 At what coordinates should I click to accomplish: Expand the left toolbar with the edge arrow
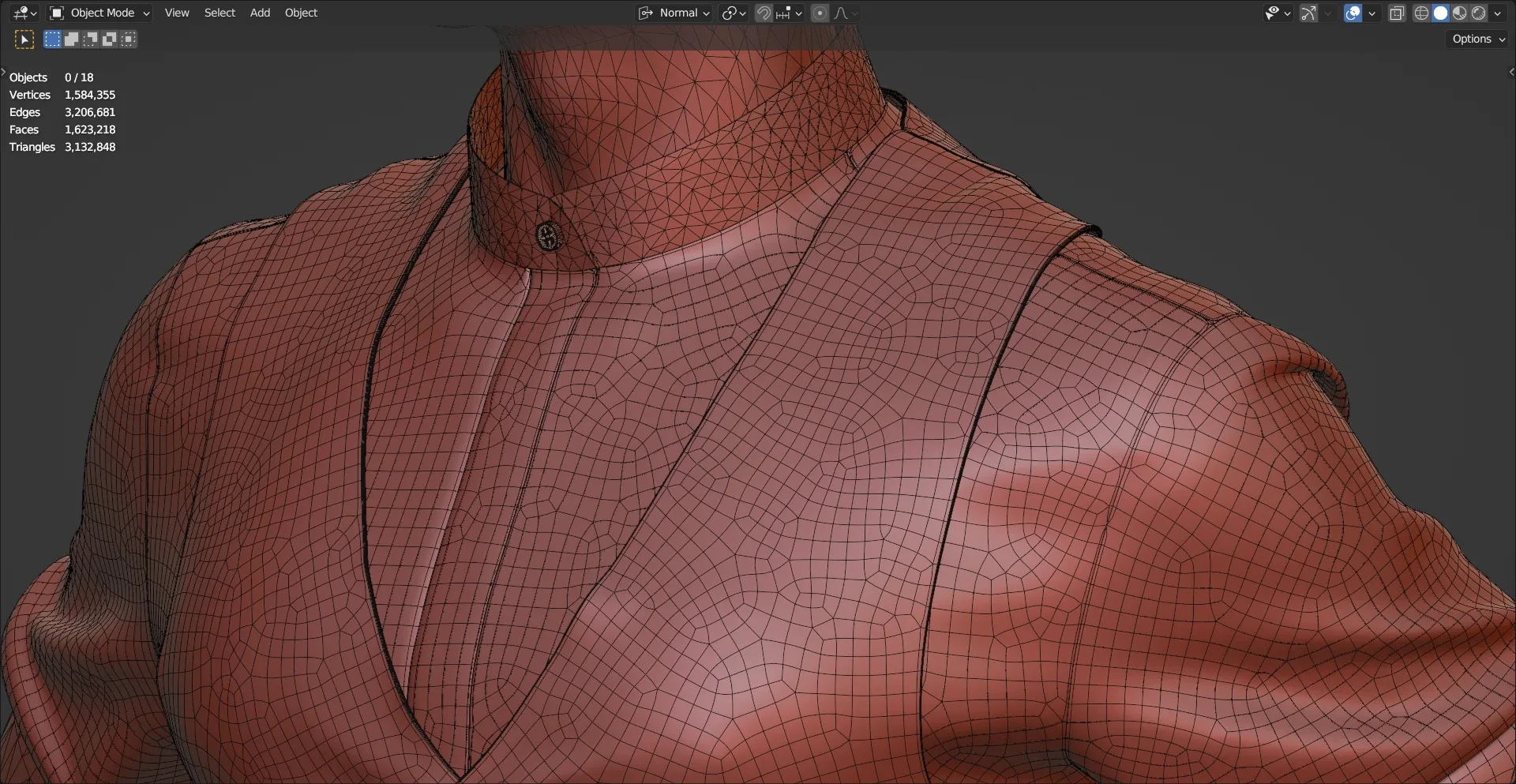pyautogui.click(x=3, y=72)
